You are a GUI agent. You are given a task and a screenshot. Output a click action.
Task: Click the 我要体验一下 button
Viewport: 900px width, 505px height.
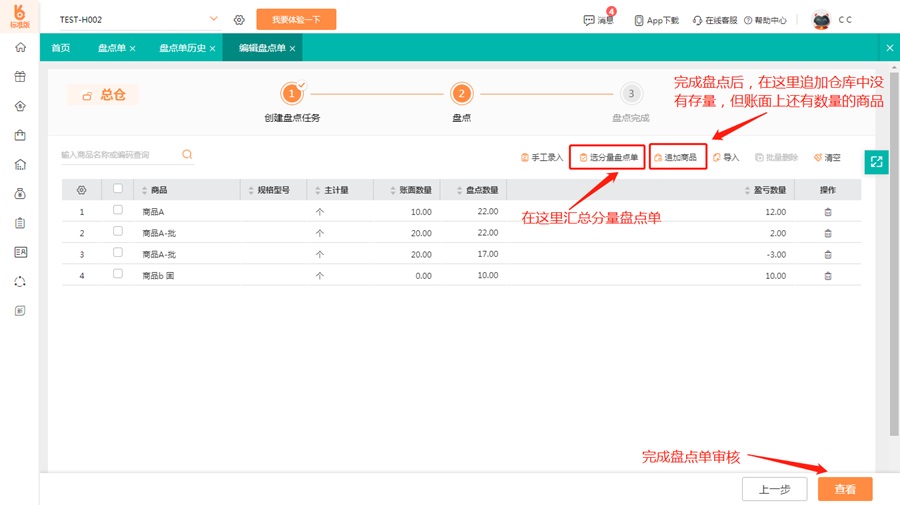click(296, 20)
